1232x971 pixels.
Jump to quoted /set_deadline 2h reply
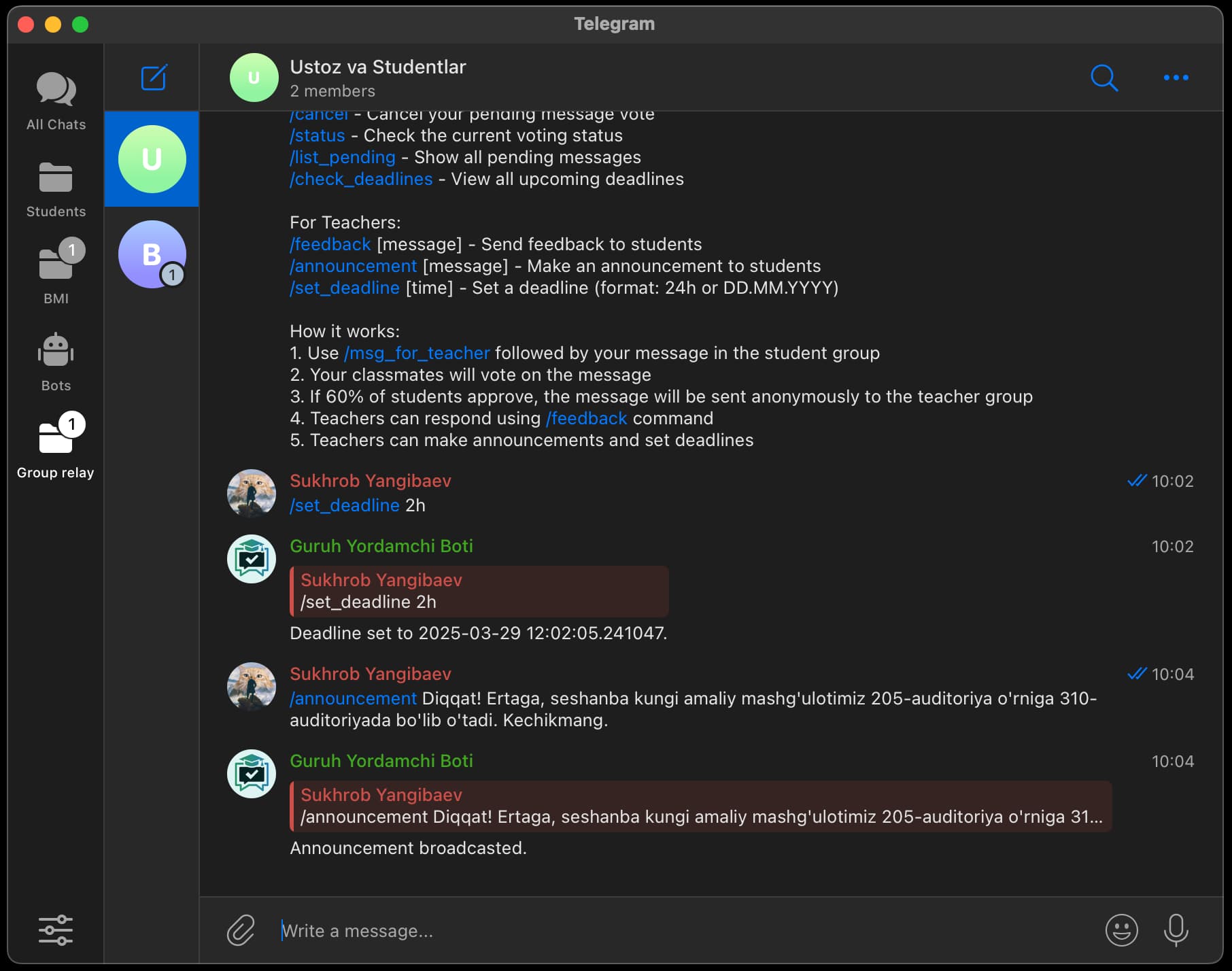coord(479,591)
